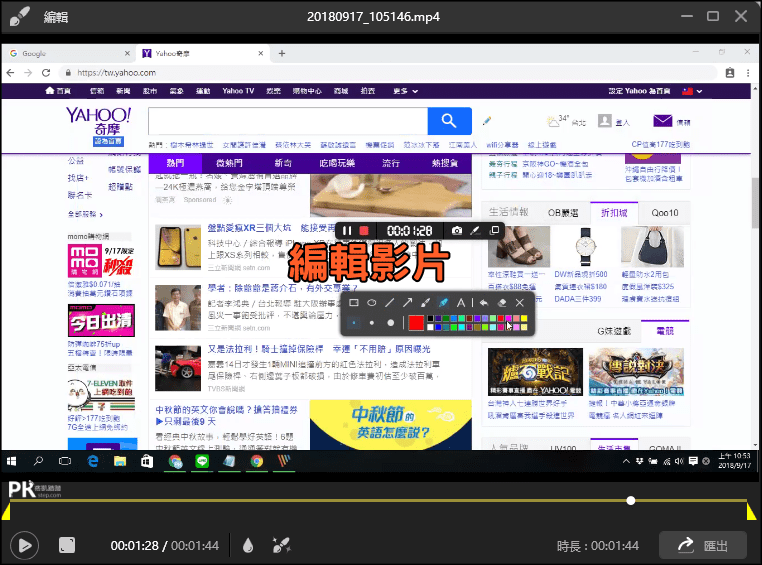
Task: Open a new browser tab with plus
Action: [282, 53]
